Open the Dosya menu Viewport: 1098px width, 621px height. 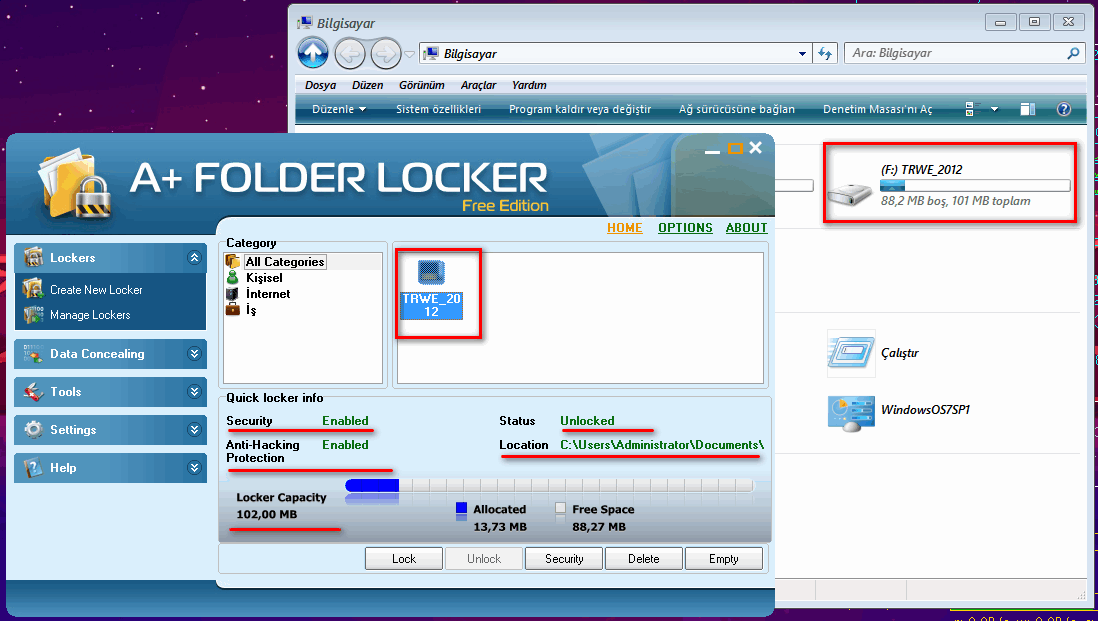[x=321, y=85]
